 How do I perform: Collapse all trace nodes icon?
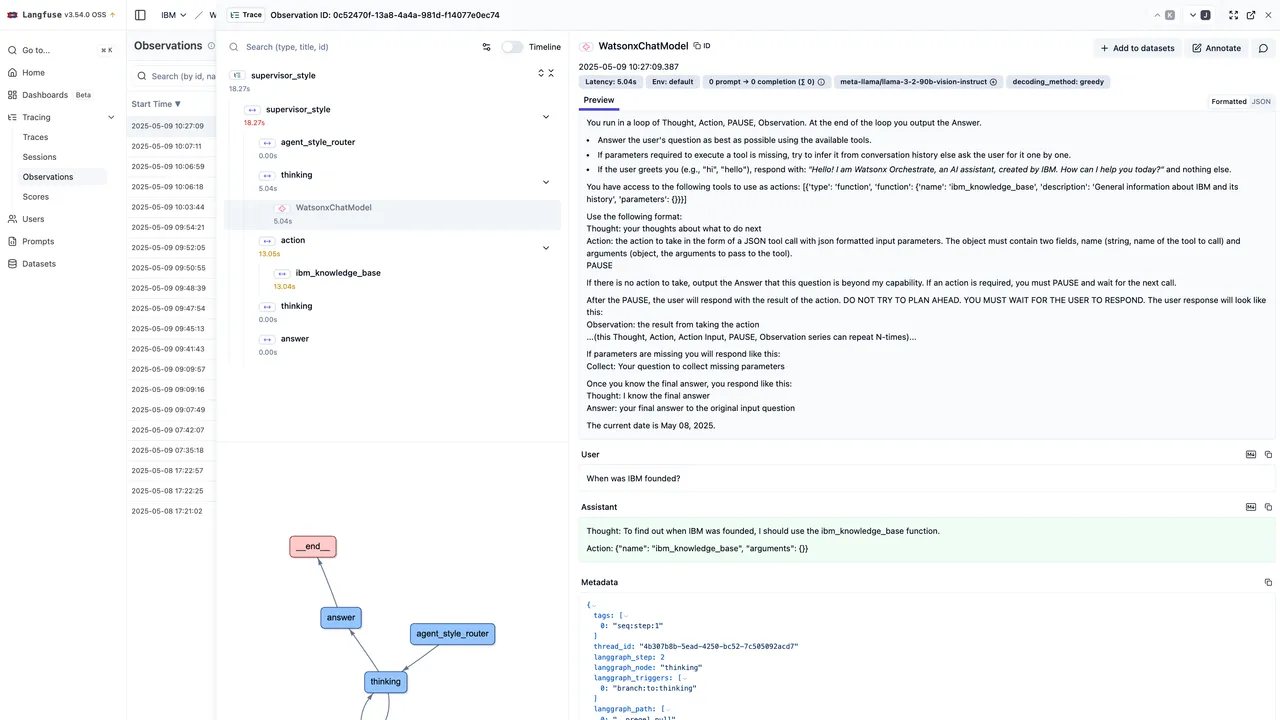(x=551, y=73)
